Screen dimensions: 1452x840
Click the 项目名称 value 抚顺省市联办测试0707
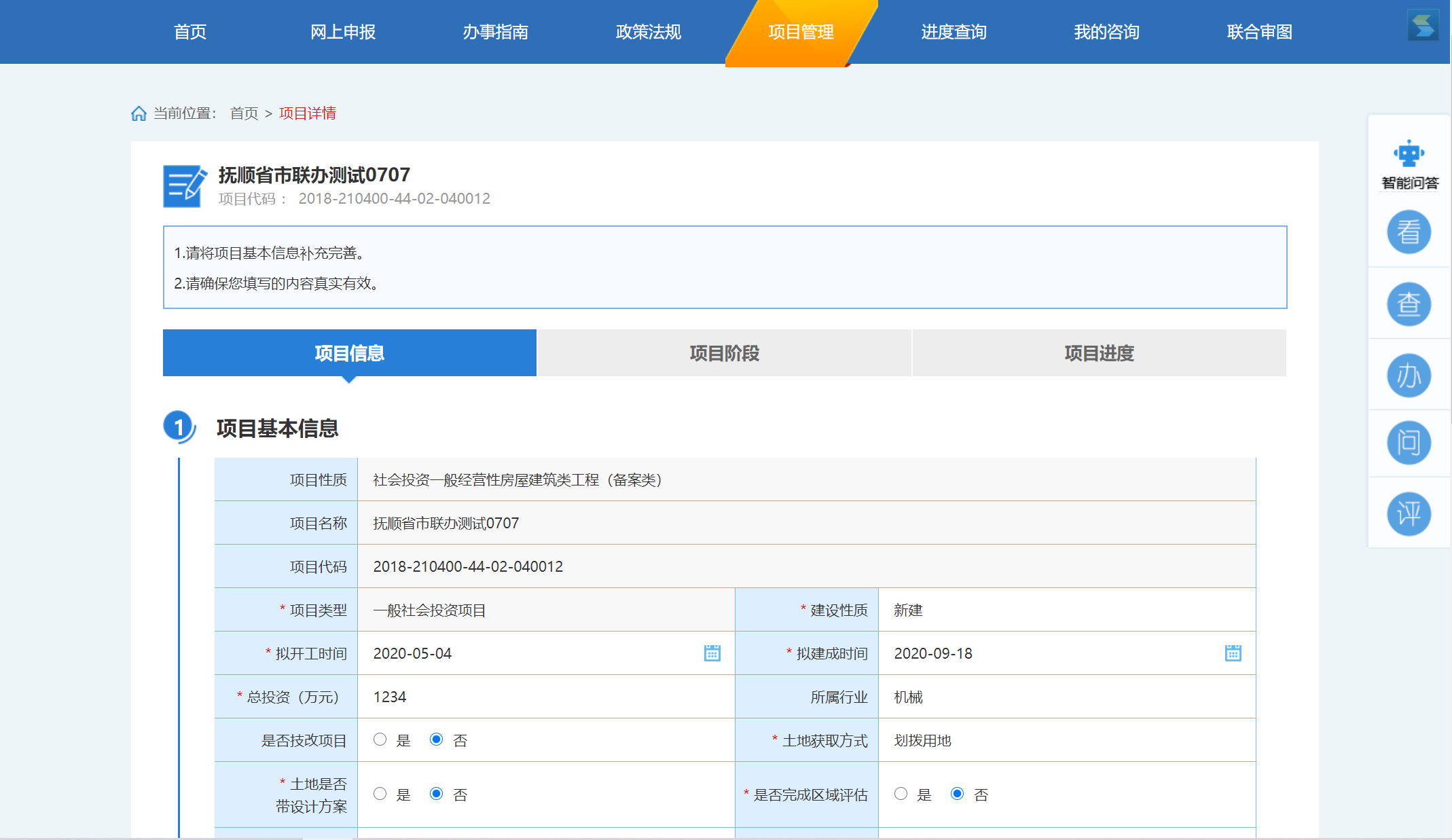tap(446, 524)
